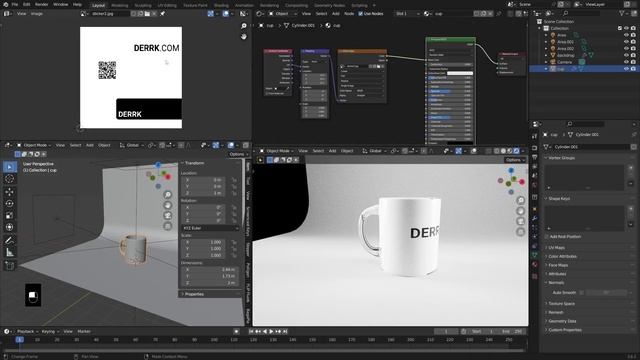Open Window menu
Screen dimensions: 640x360
[60, 4]
